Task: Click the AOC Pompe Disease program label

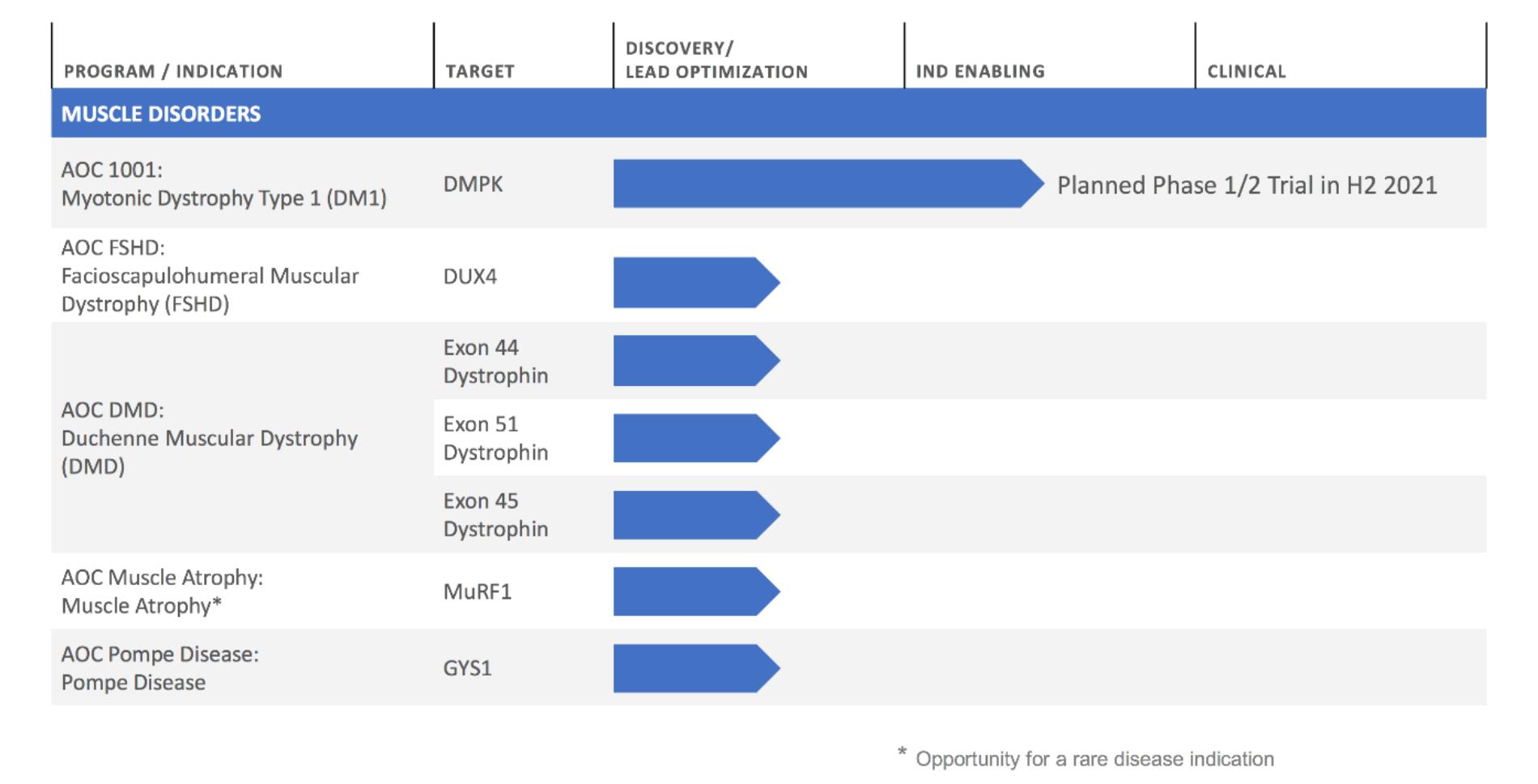Action: (159, 668)
